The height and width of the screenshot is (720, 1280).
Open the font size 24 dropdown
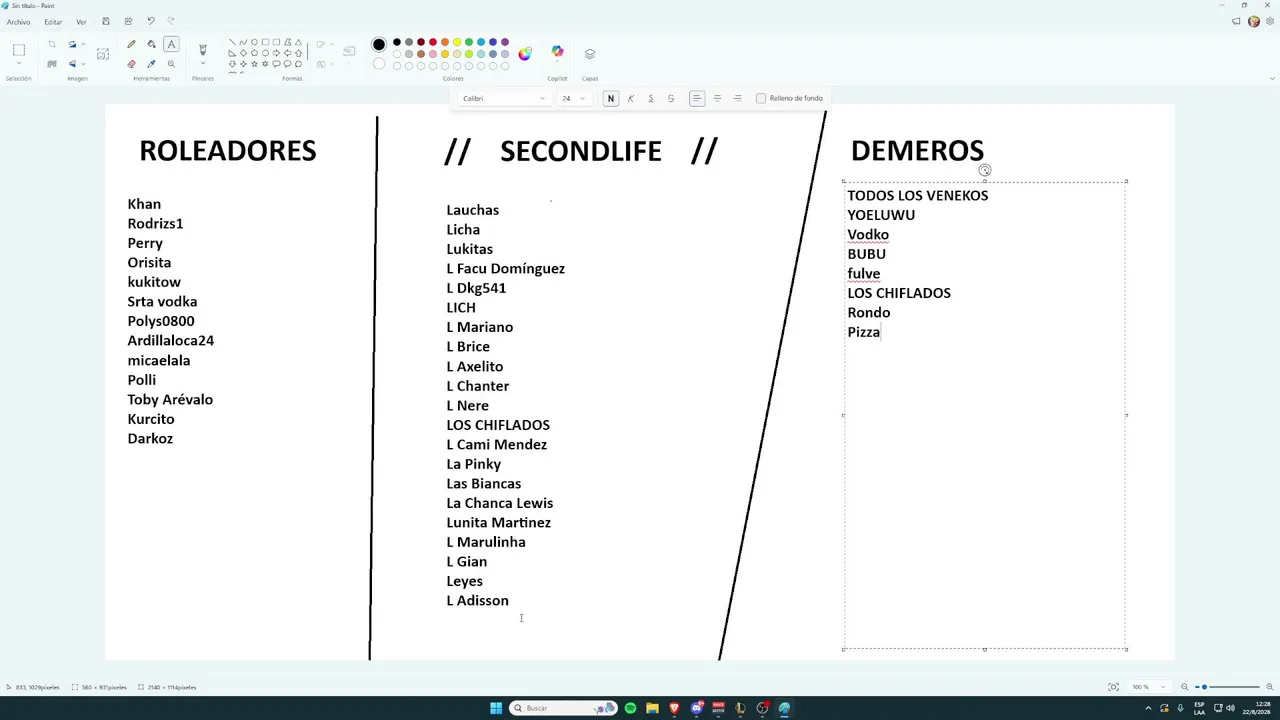click(573, 98)
